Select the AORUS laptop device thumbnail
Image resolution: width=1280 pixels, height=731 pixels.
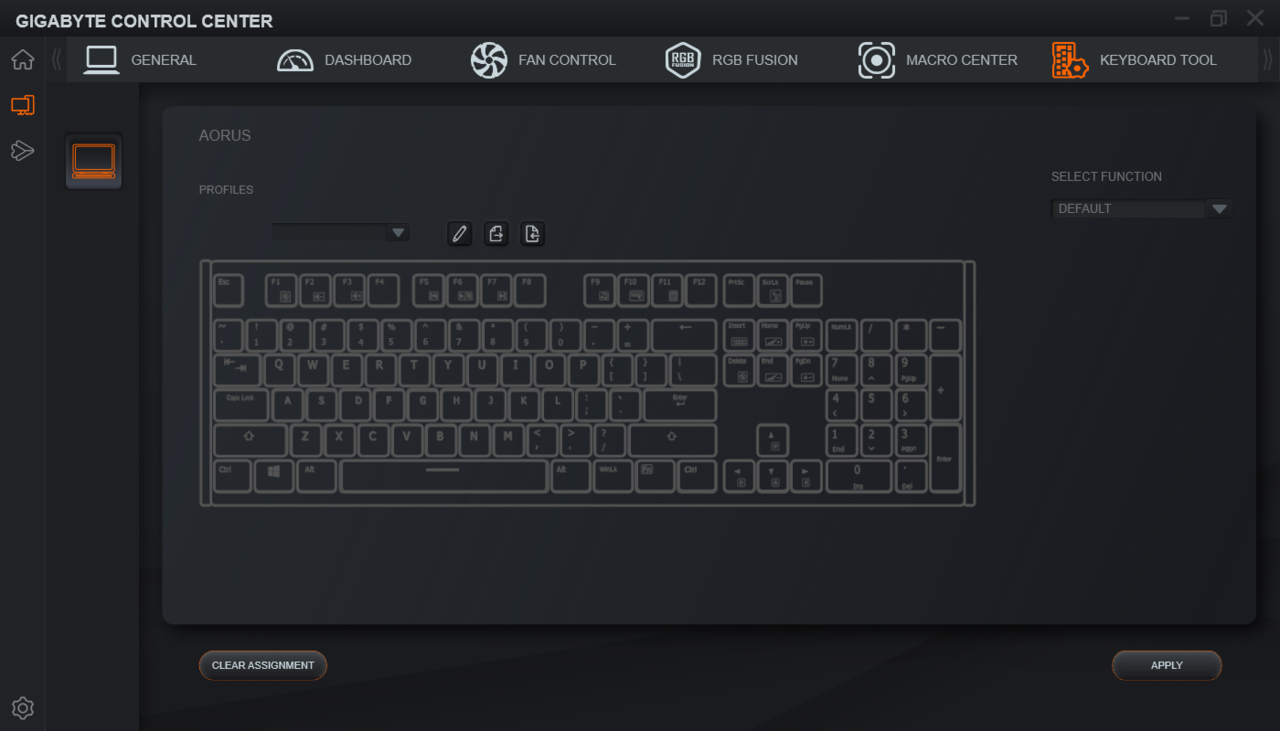coord(94,161)
